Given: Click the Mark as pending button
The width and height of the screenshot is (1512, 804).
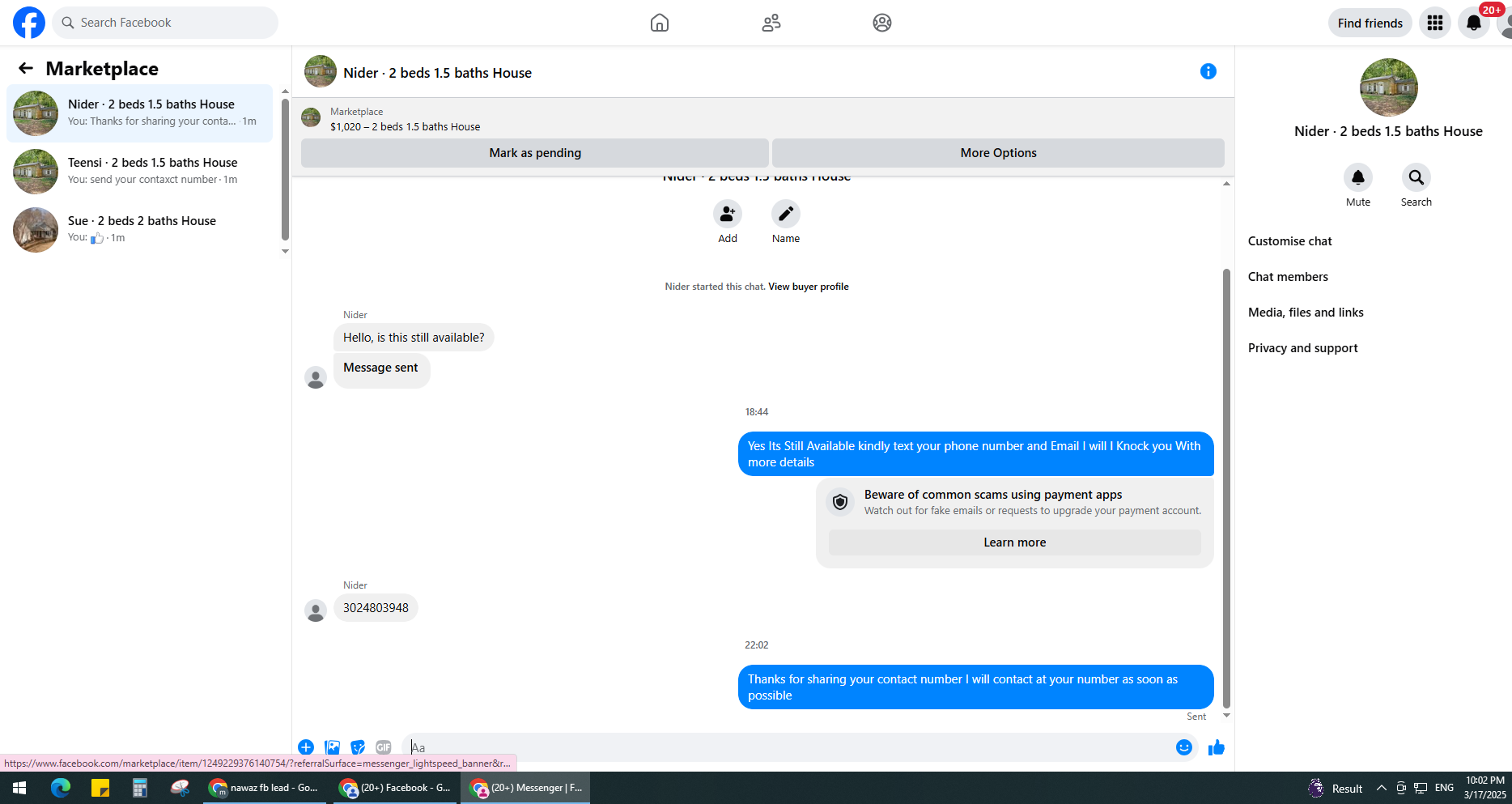Looking at the screenshot, I should click(535, 153).
